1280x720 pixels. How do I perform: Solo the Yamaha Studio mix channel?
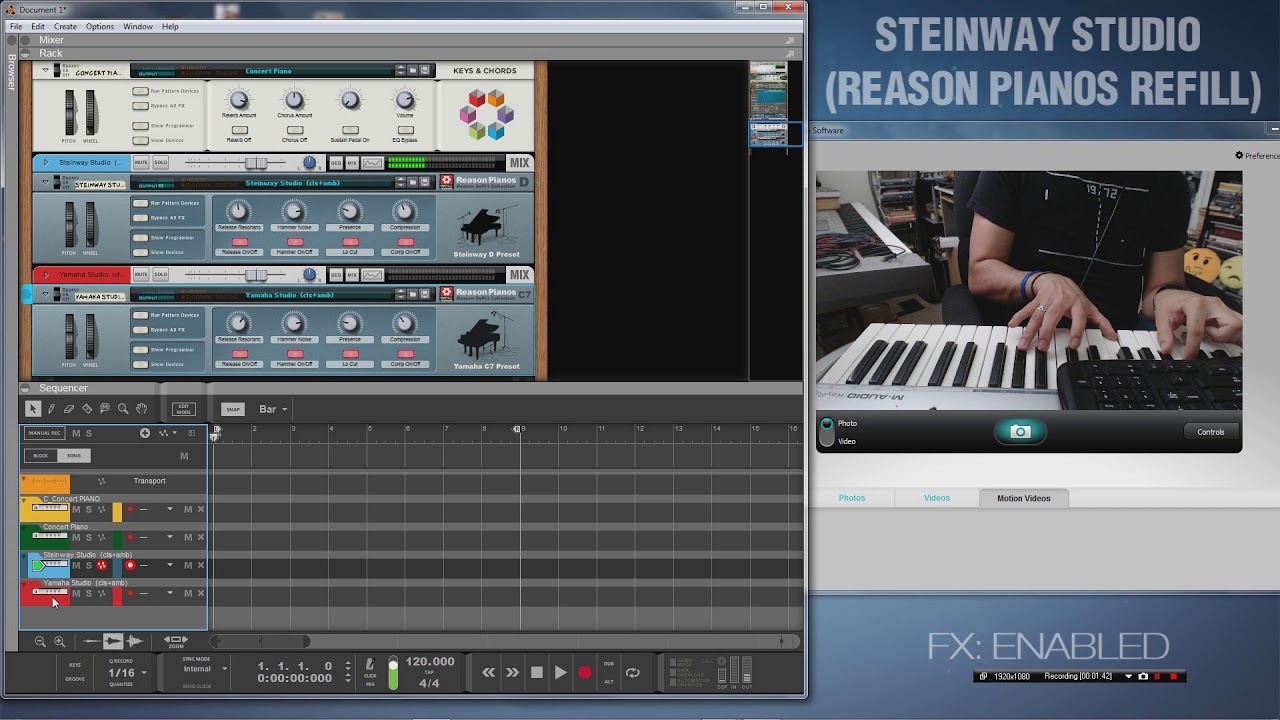click(160, 275)
